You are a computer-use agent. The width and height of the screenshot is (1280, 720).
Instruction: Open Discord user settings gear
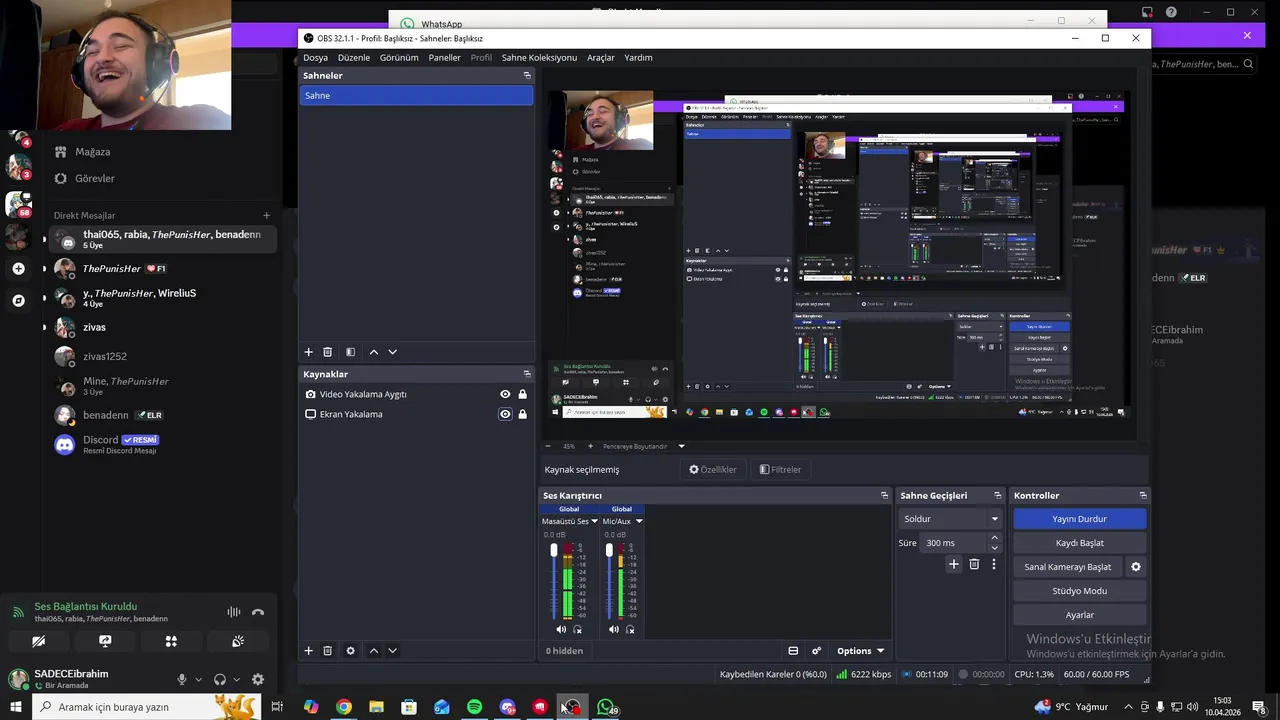pos(258,679)
